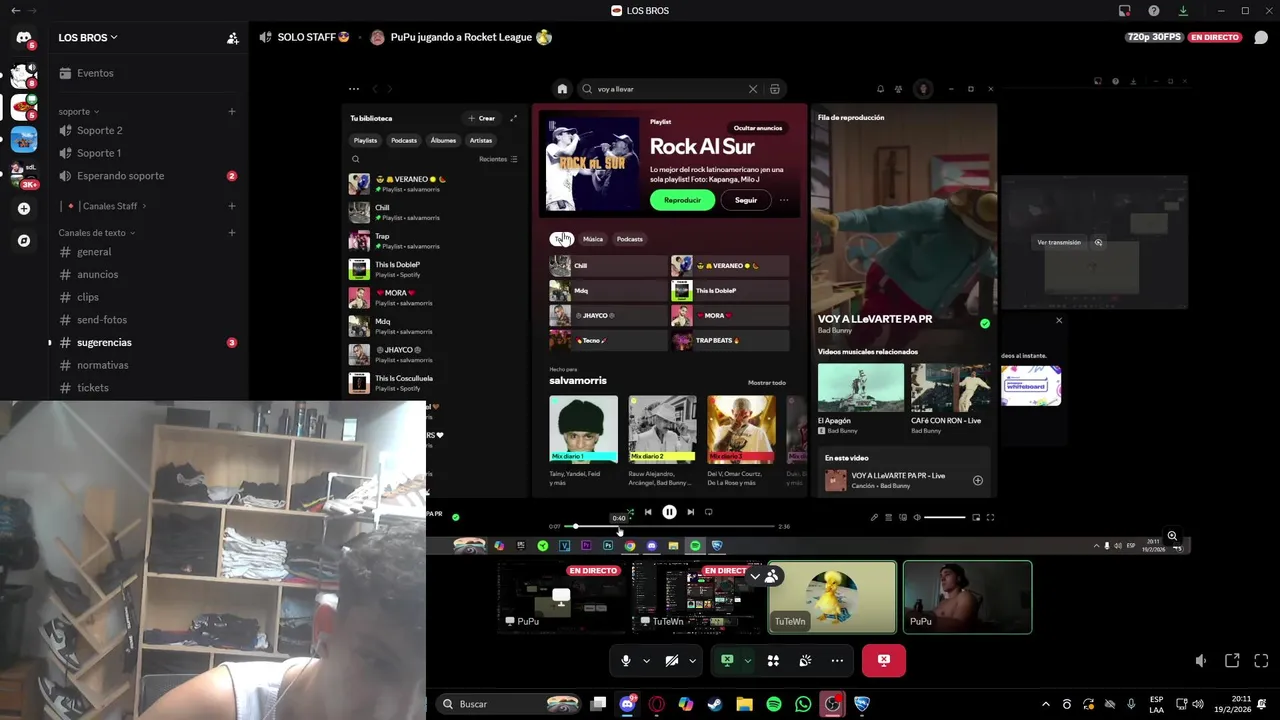Image resolution: width=1280 pixels, height=720 pixels.
Task: Show participants icon above TuTeWn tile
Action: coord(771,576)
